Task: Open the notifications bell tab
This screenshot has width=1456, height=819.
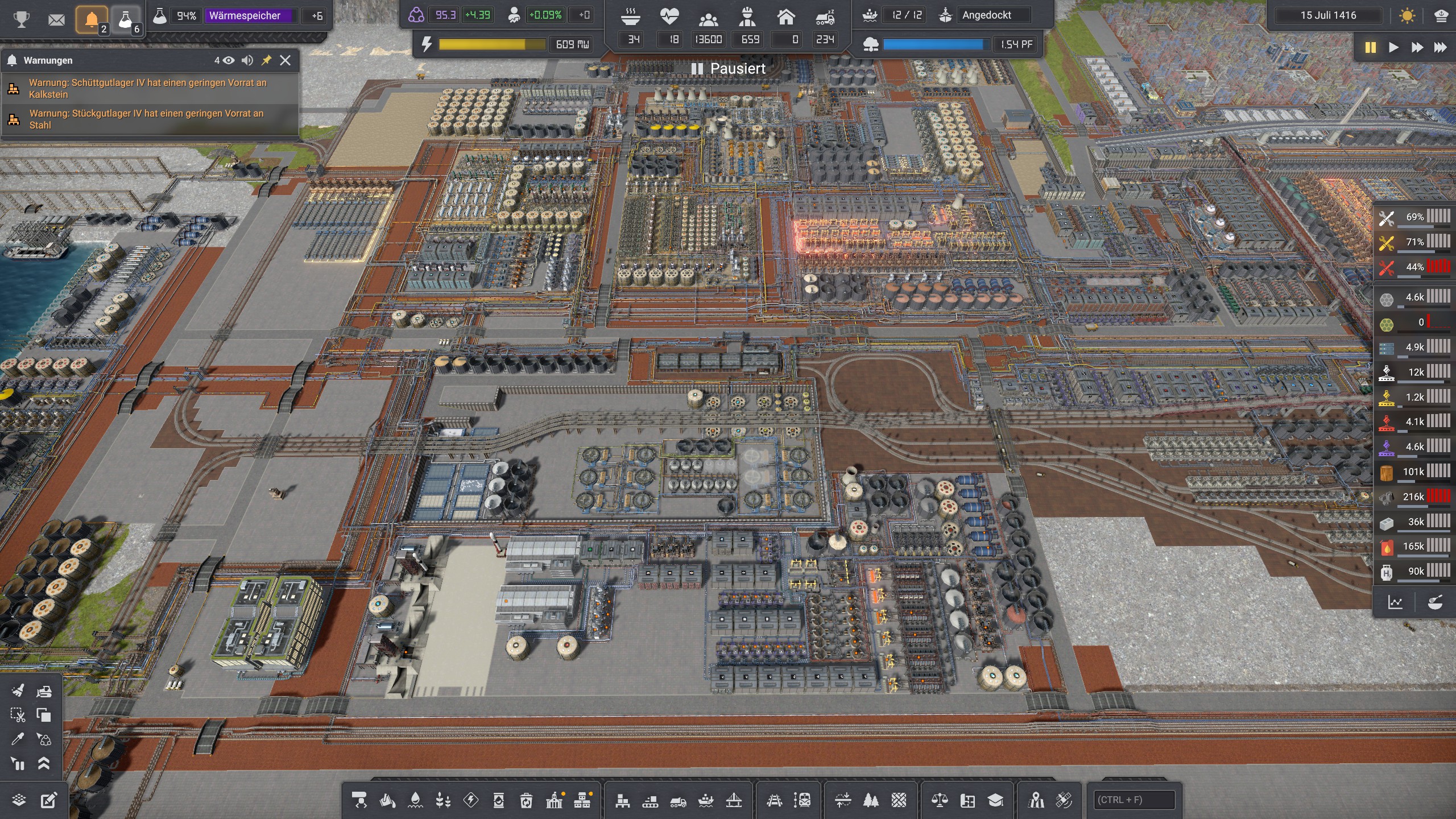Action: click(x=92, y=20)
